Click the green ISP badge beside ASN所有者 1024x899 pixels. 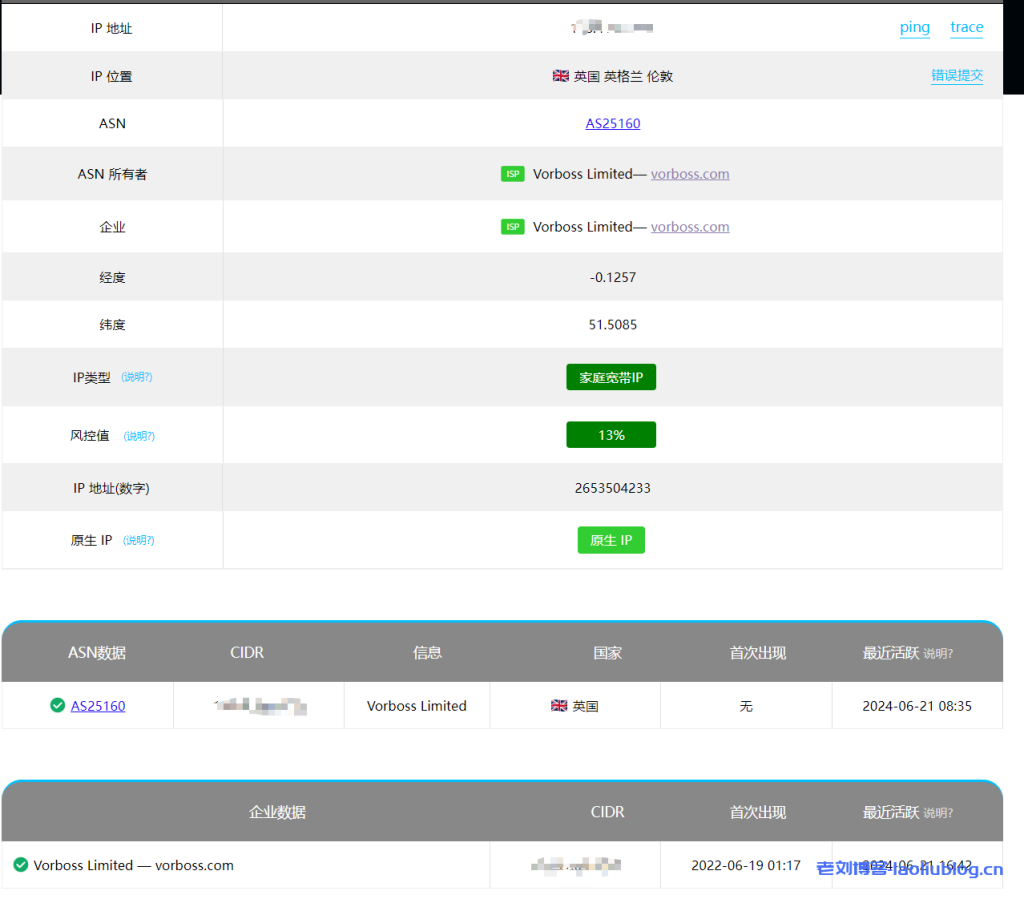(512, 173)
